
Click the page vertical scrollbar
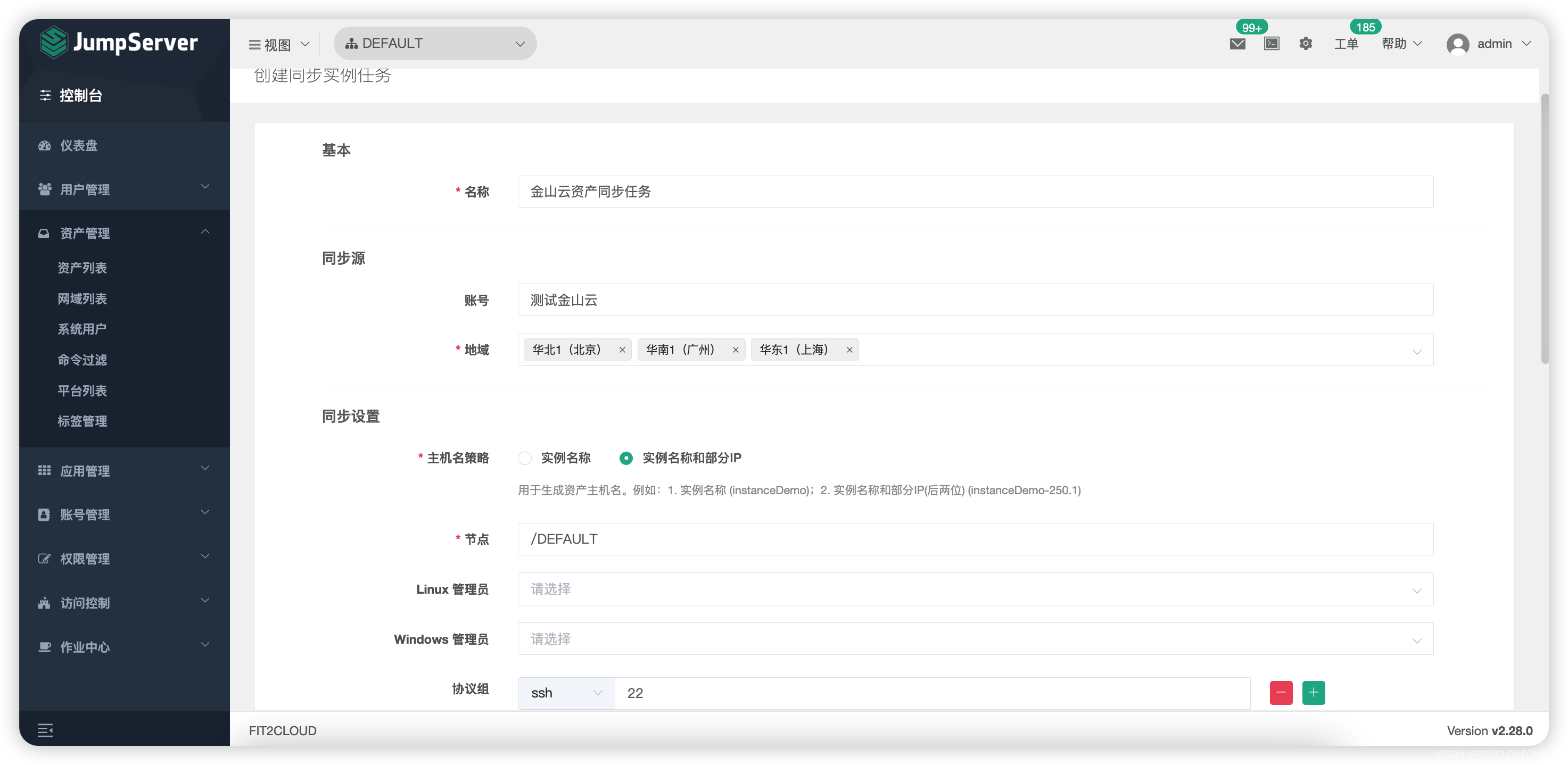click(1544, 228)
